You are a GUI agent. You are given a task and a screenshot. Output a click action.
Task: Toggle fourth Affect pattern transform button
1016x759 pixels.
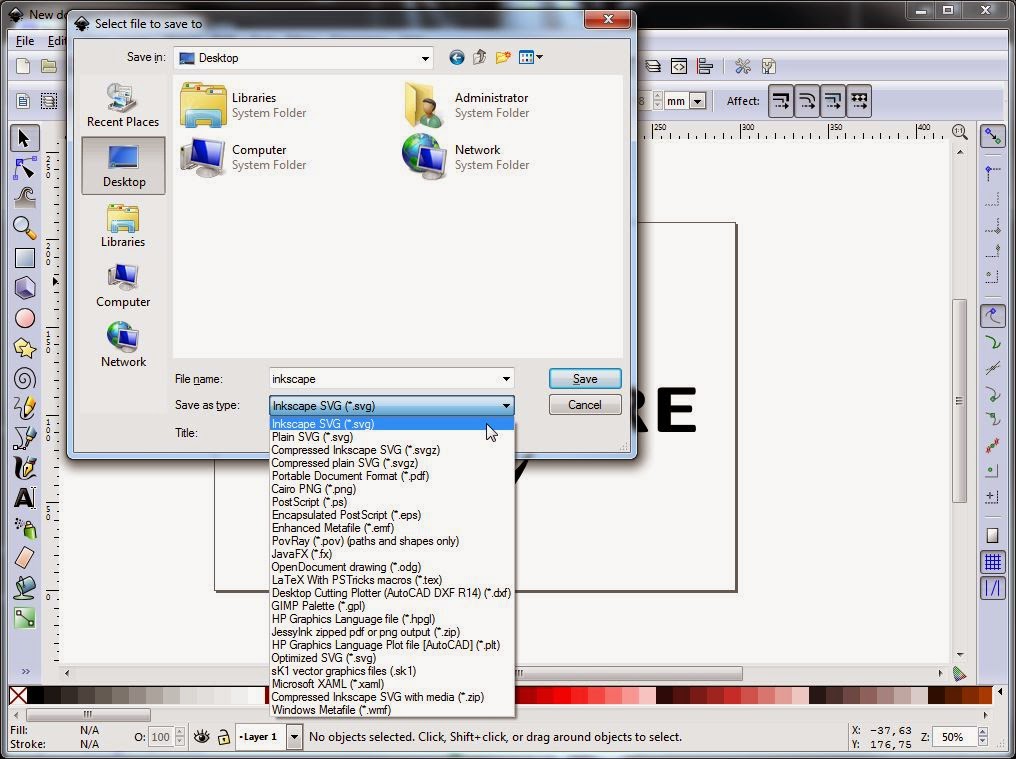[x=859, y=101]
